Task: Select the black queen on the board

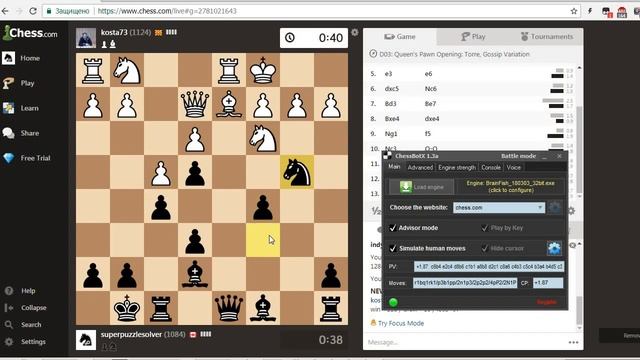Action: click(229, 308)
